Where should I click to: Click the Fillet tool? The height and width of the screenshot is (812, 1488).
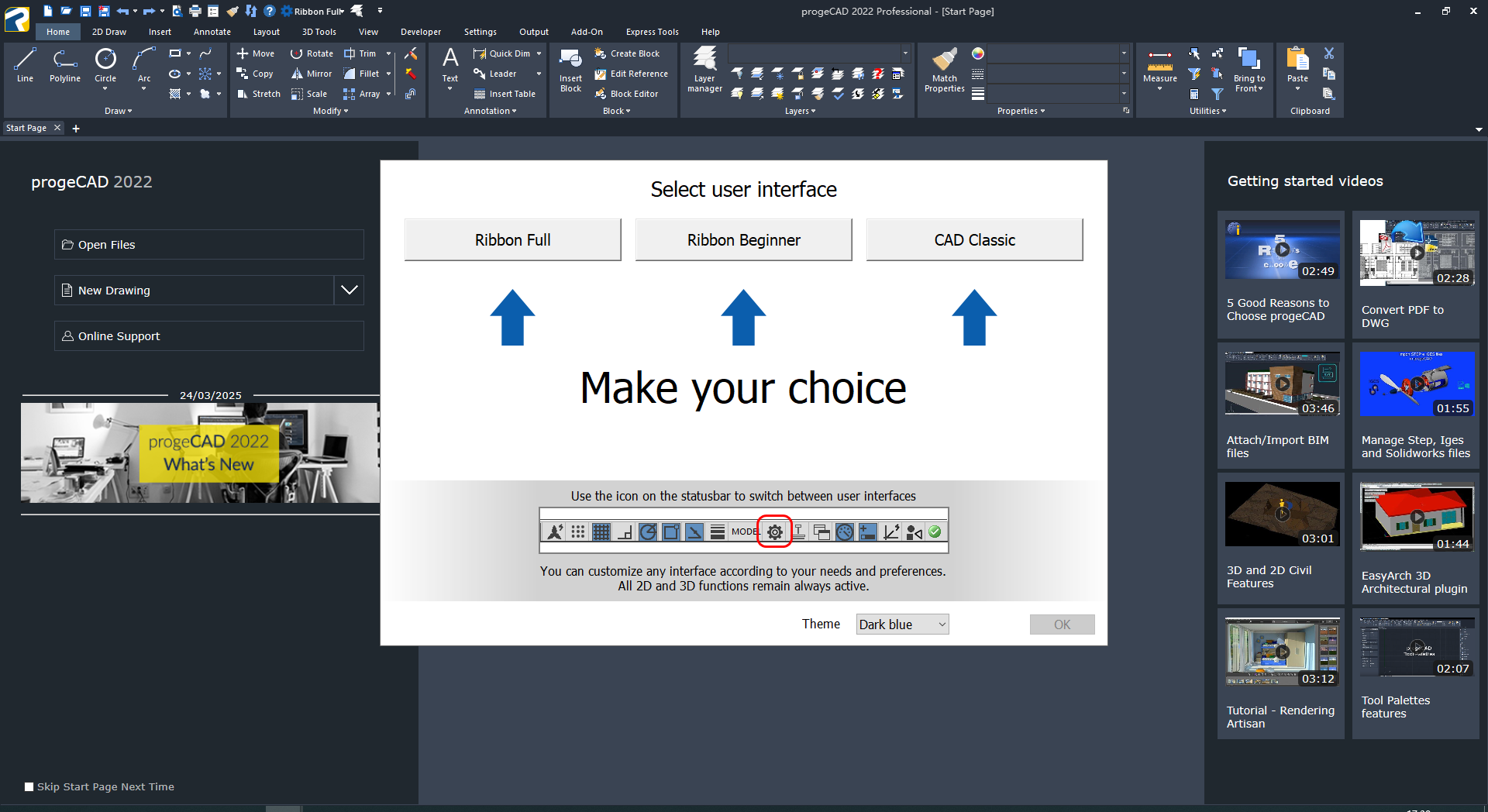tap(362, 74)
